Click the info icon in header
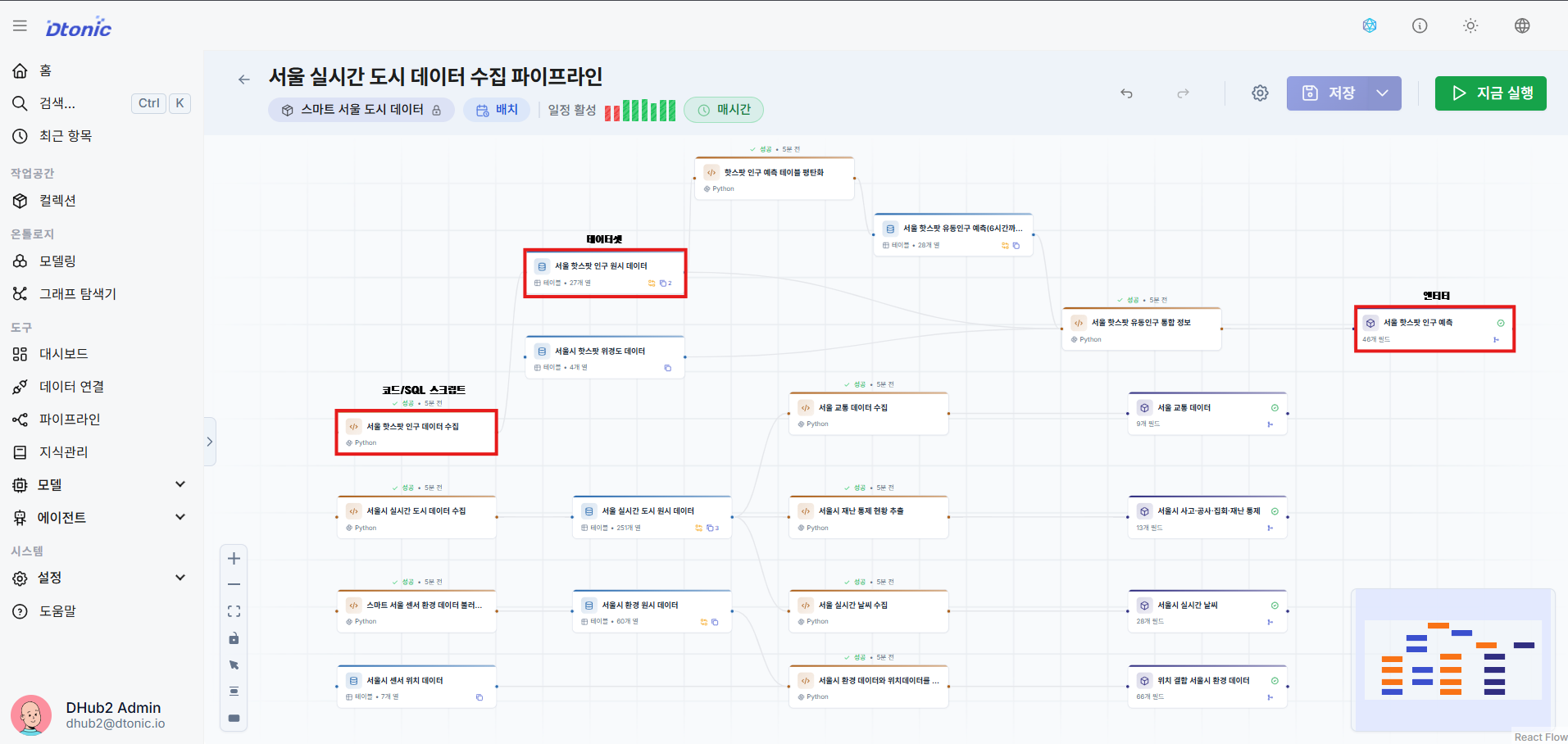This screenshot has width=1568, height=744. coord(1420,25)
